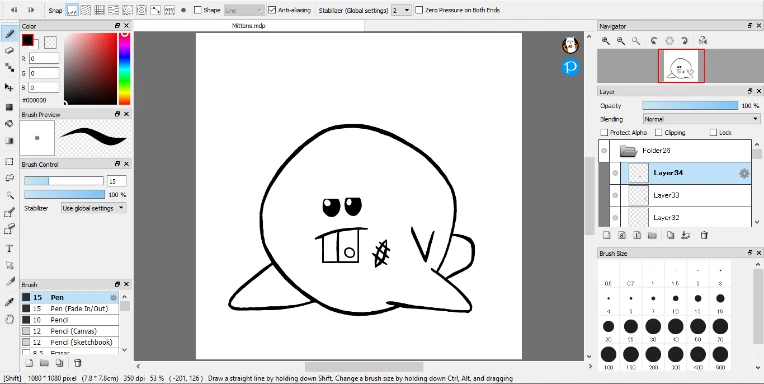This screenshot has width=764, height=384.
Task: Zoom in via Navigator magnifier plus
Action: pyautogui.click(x=606, y=41)
